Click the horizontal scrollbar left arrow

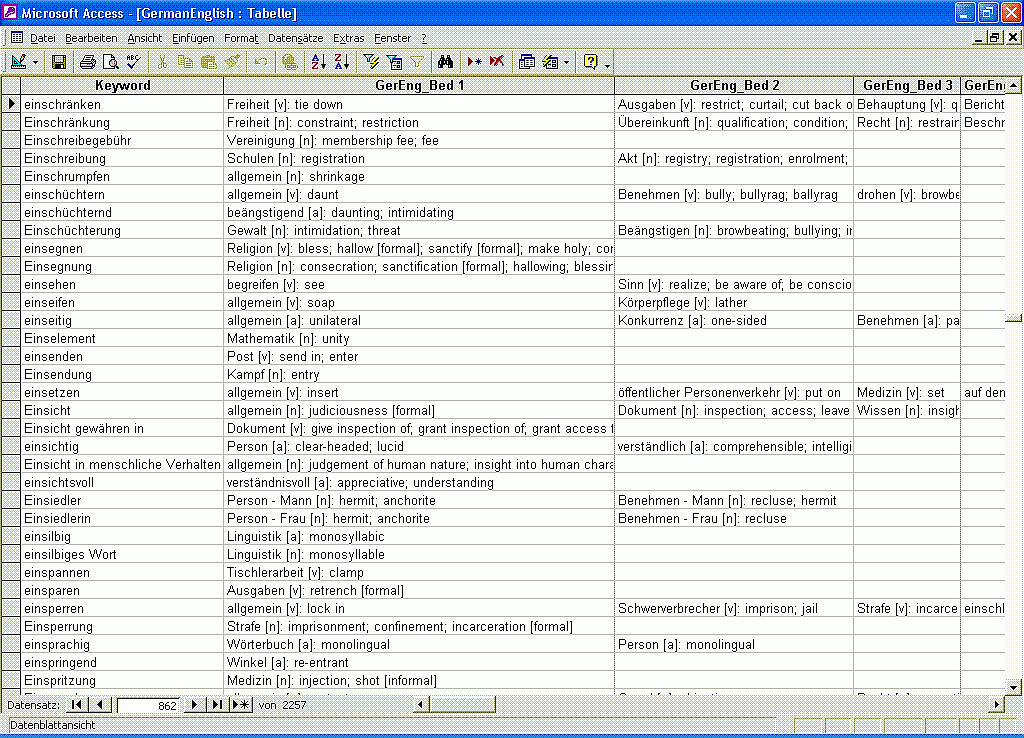tap(420, 705)
